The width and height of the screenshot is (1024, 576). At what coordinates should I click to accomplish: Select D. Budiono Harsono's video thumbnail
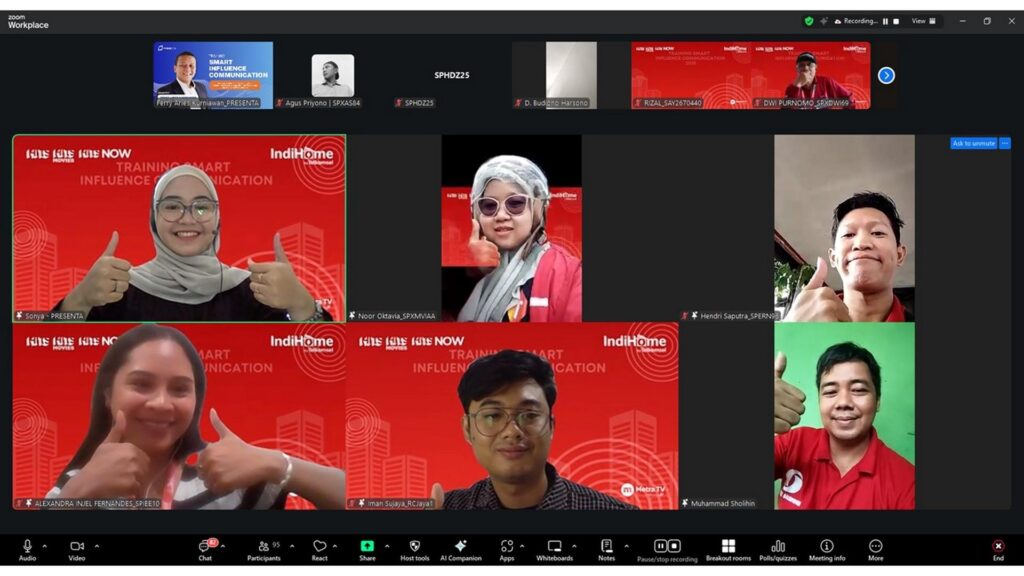(571, 75)
